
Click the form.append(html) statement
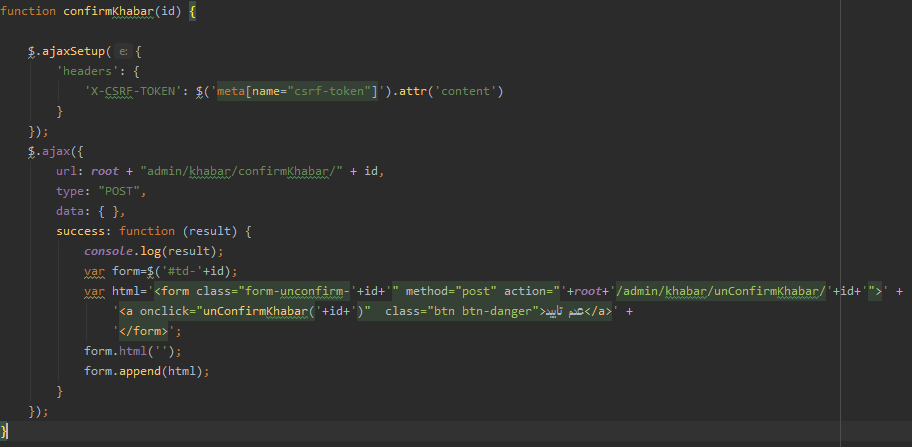(x=147, y=371)
